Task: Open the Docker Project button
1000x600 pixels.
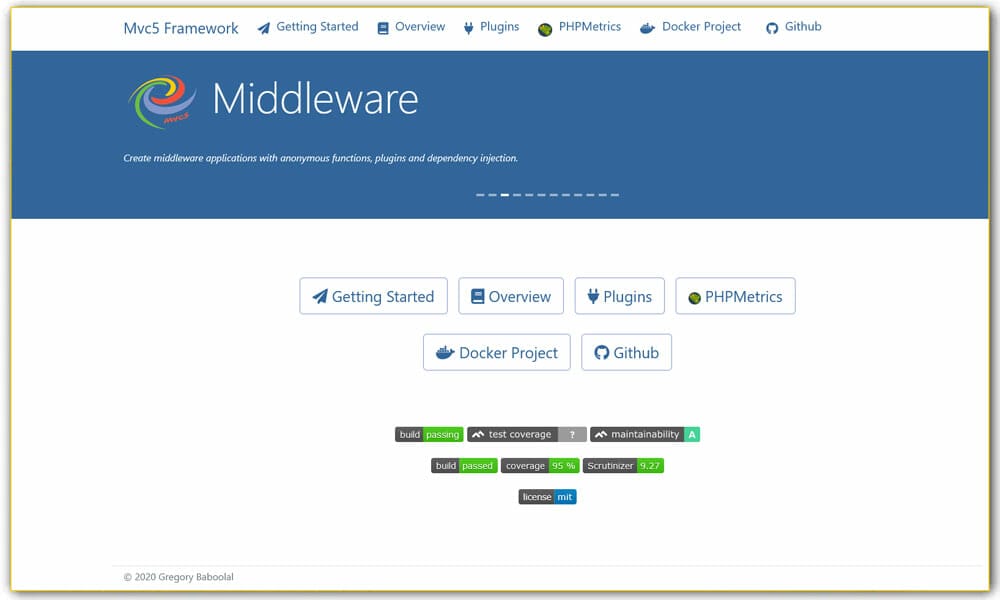Action: pyautogui.click(x=497, y=352)
